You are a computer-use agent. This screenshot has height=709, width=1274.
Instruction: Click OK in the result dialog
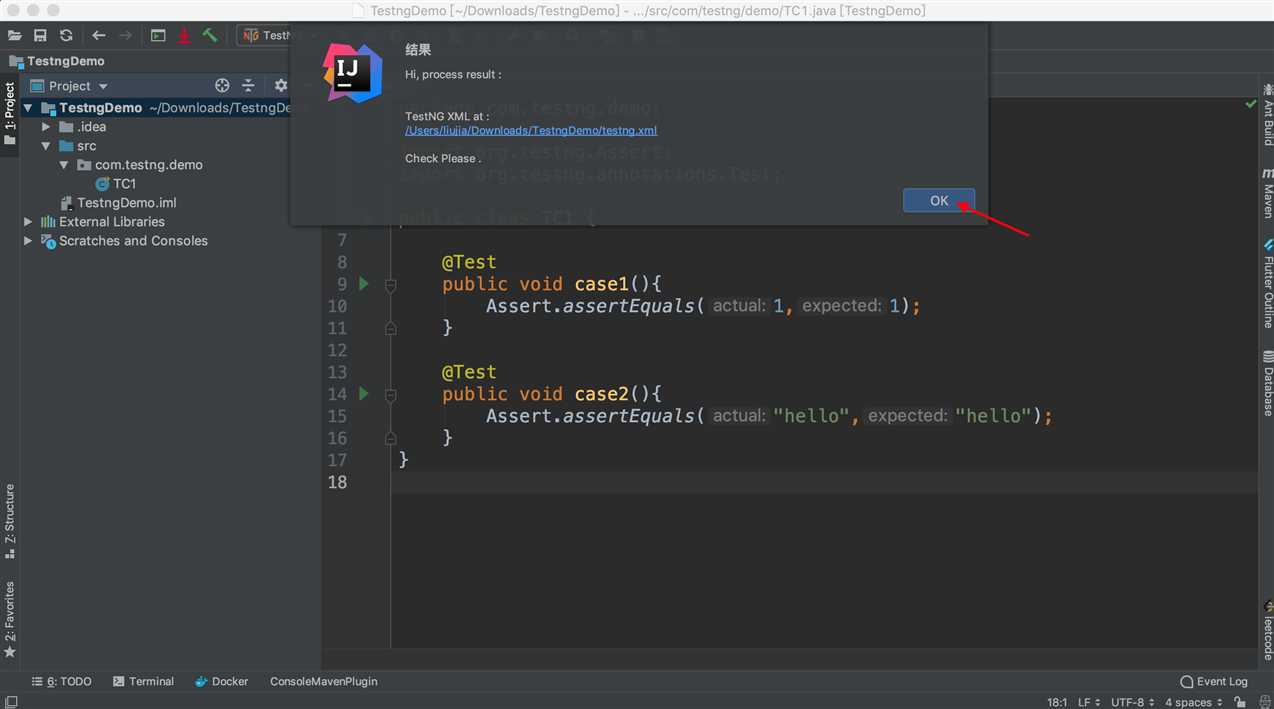tap(939, 200)
